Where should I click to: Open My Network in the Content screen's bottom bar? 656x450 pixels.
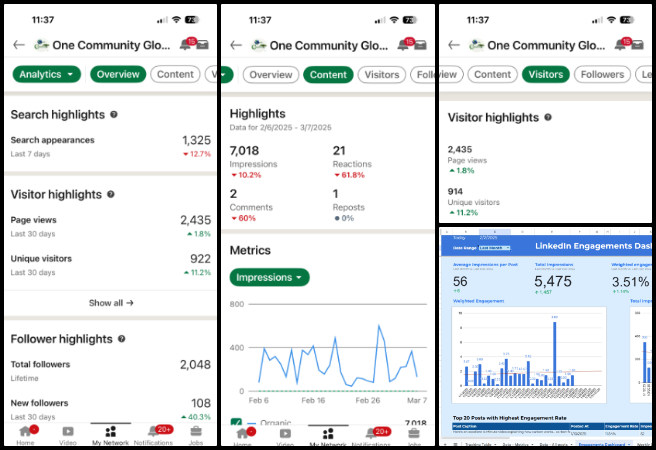(x=328, y=436)
